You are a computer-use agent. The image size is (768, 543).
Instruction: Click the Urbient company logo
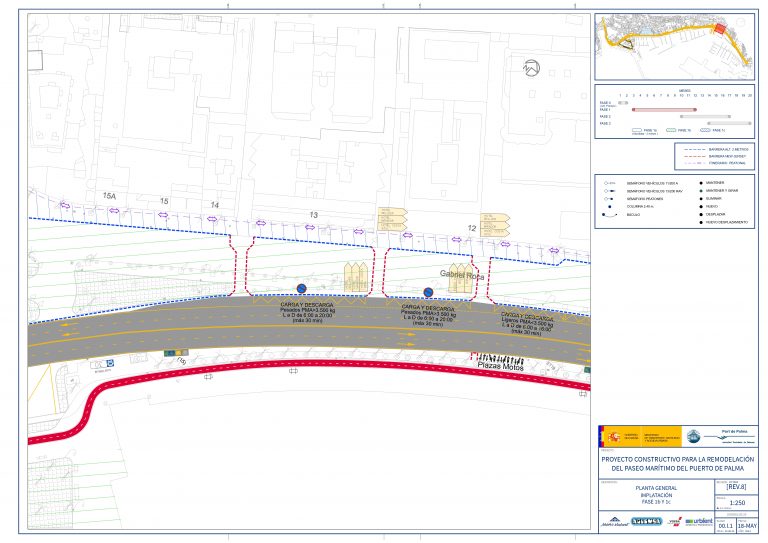tap(699, 521)
